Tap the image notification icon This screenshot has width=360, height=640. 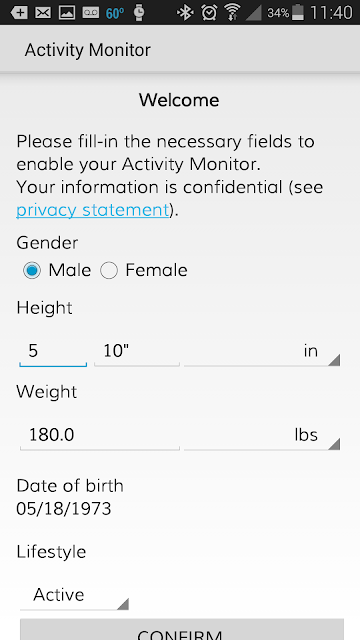67,13
